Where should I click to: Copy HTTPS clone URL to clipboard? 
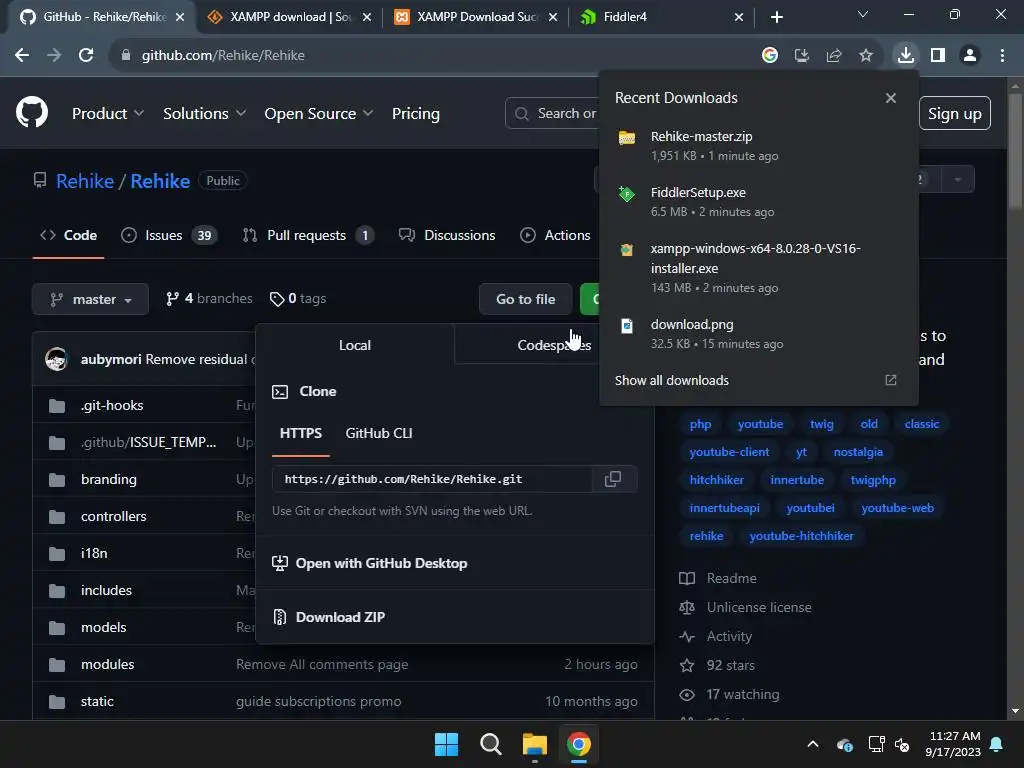(613, 479)
